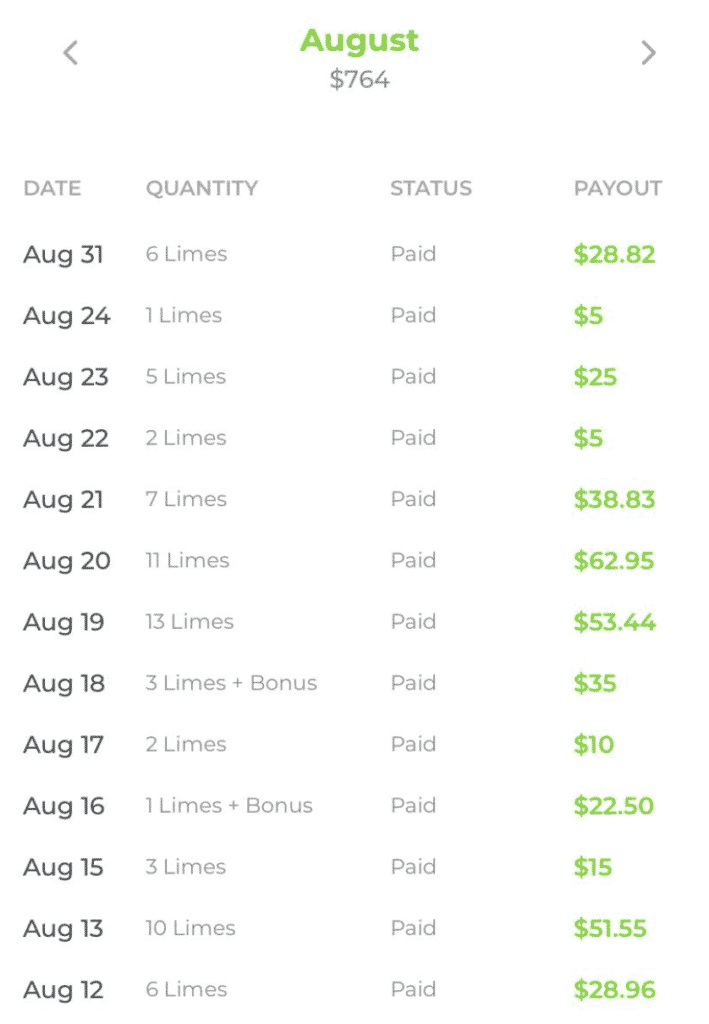709x1024 pixels.
Task: Select the QUANTITY column header
Action: tap(202, 188)
